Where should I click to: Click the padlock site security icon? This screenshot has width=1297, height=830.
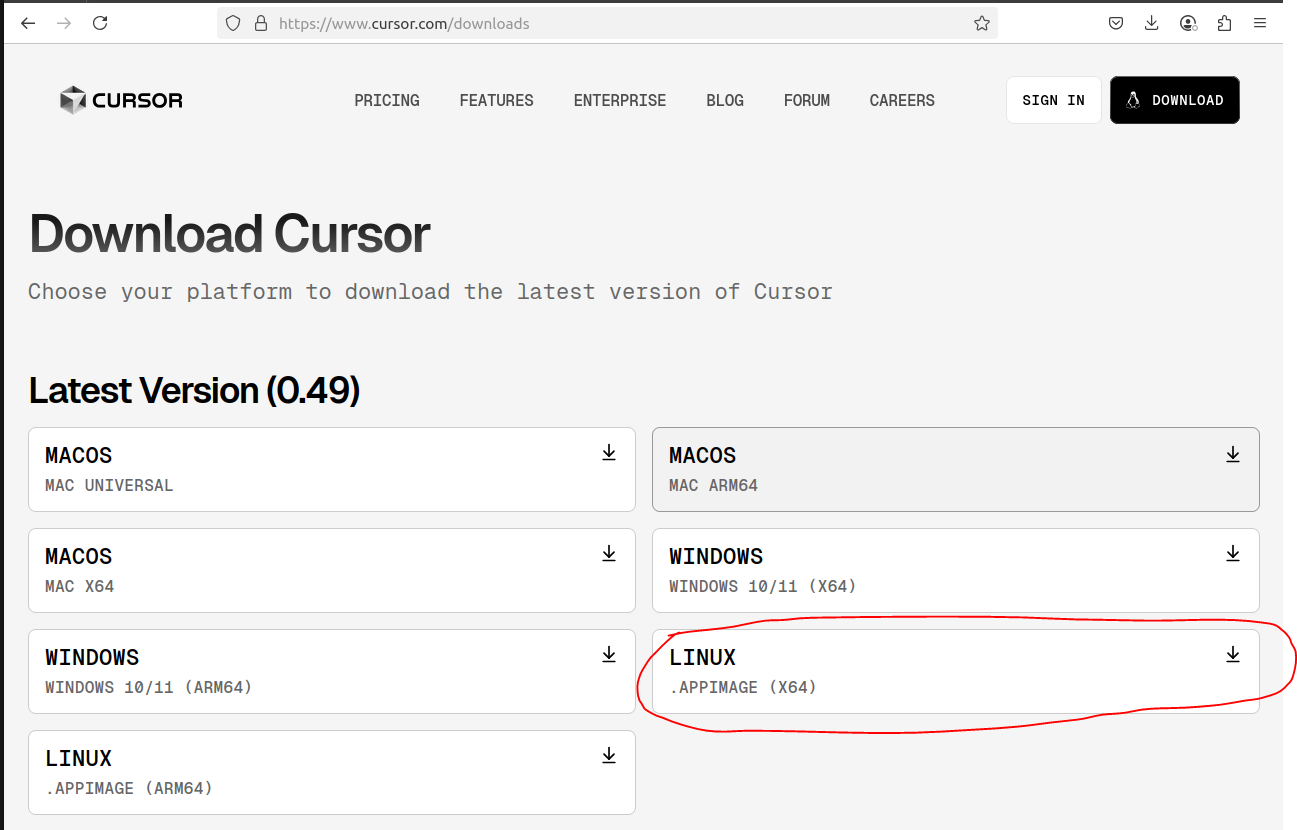click(261, 23)
